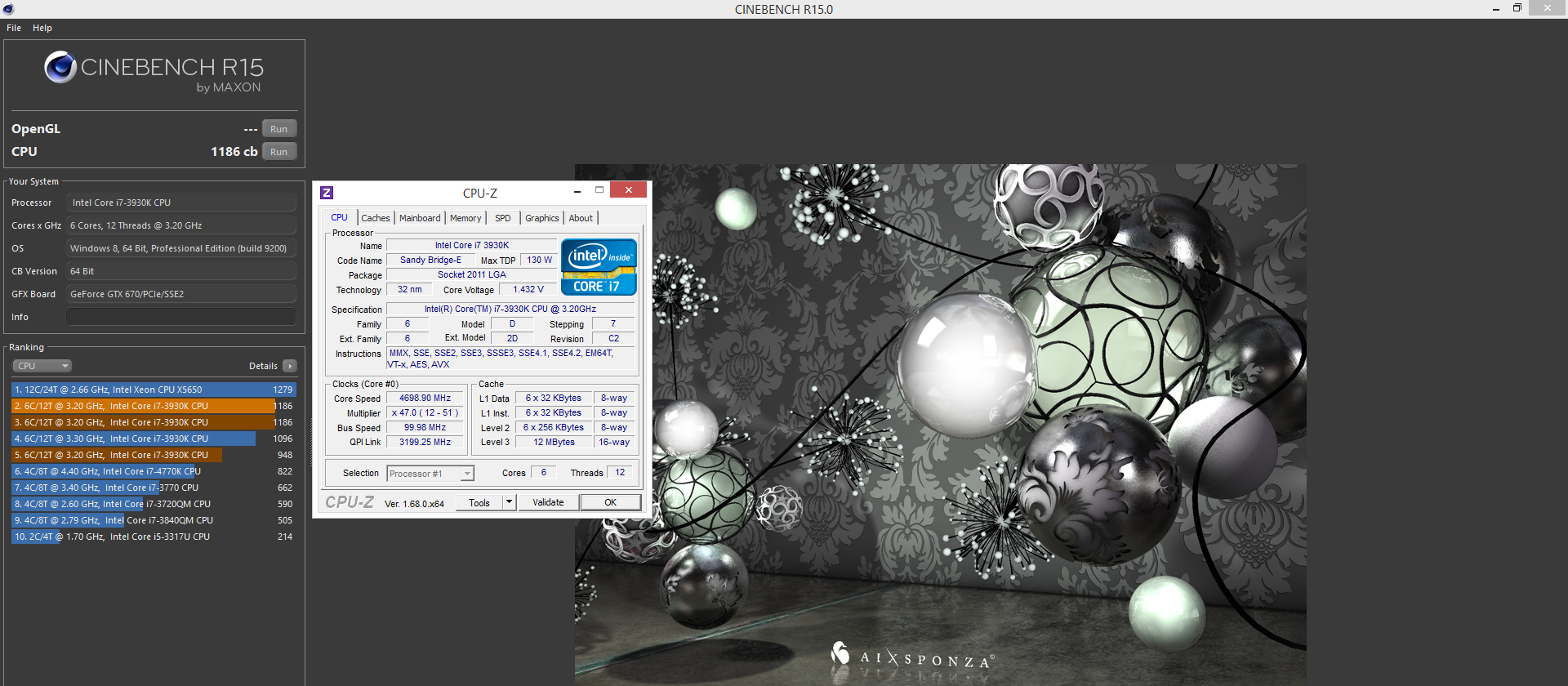Click the CPU-Z purple Z title icon
This screenshot has width=1568, height=686.
click(327, 193)
